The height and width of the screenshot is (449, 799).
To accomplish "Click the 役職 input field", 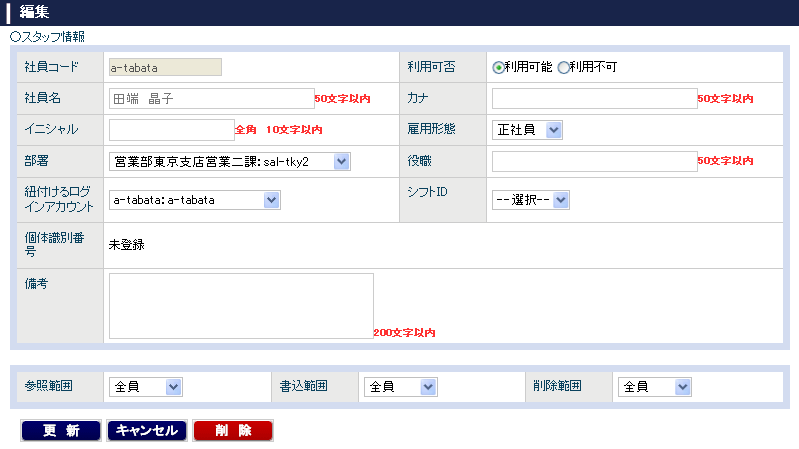I will tap(595, 161).
